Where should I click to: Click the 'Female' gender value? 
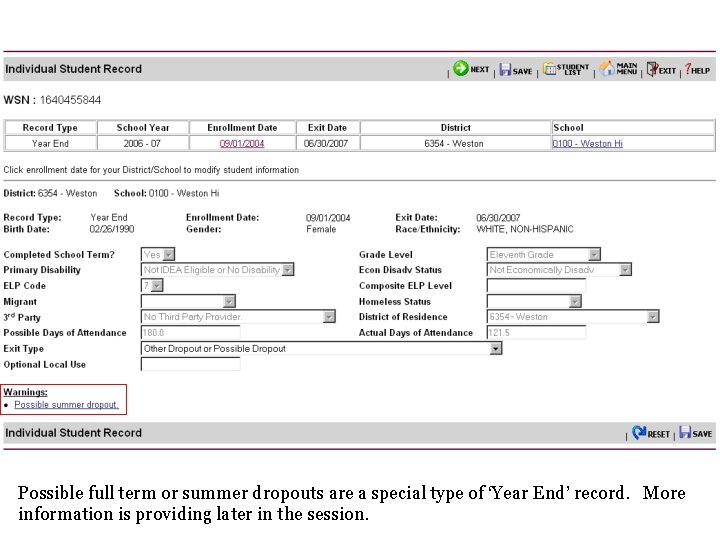coord(321,229)
